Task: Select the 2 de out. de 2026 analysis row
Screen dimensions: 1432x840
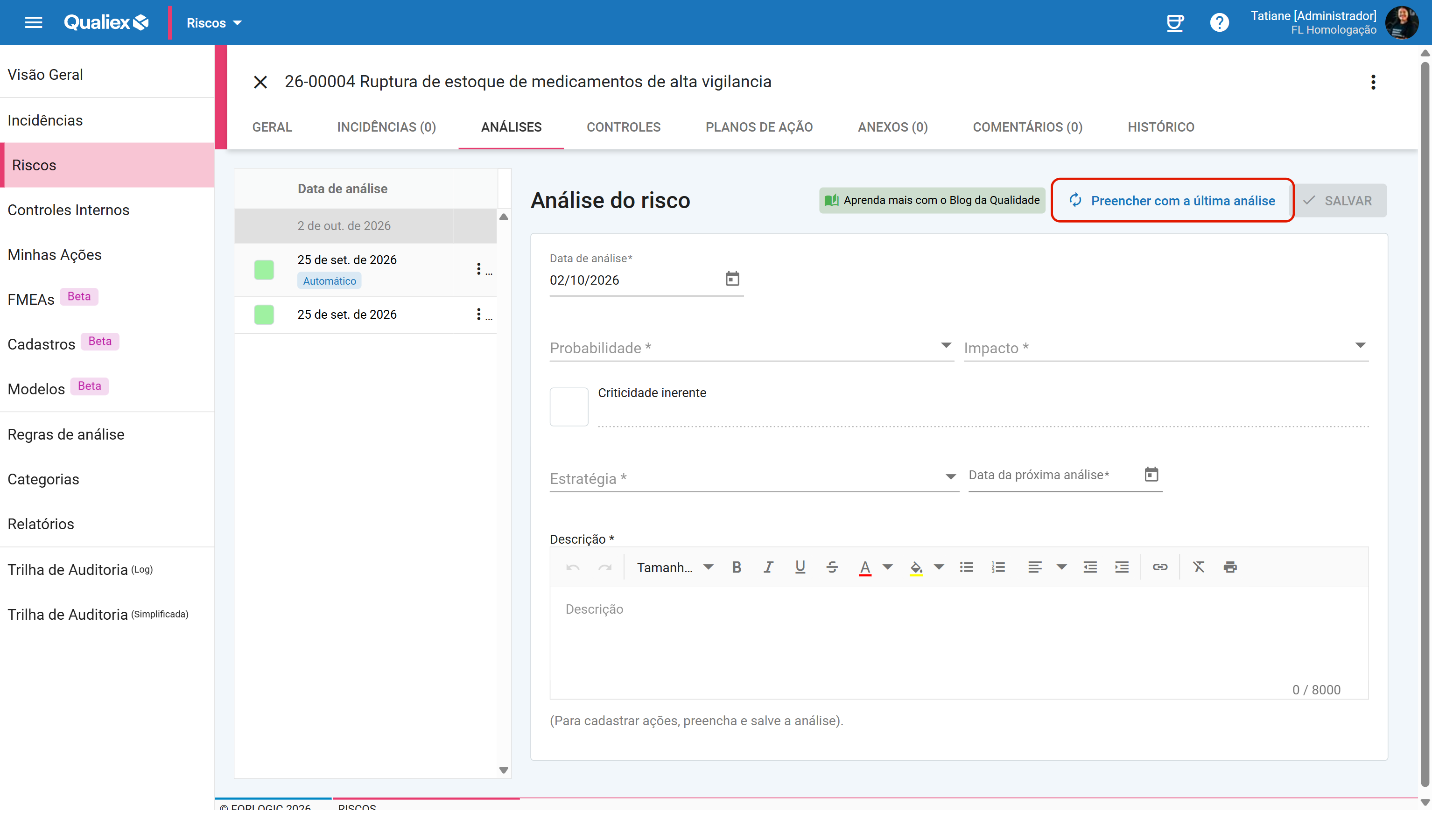Action: 365,225
